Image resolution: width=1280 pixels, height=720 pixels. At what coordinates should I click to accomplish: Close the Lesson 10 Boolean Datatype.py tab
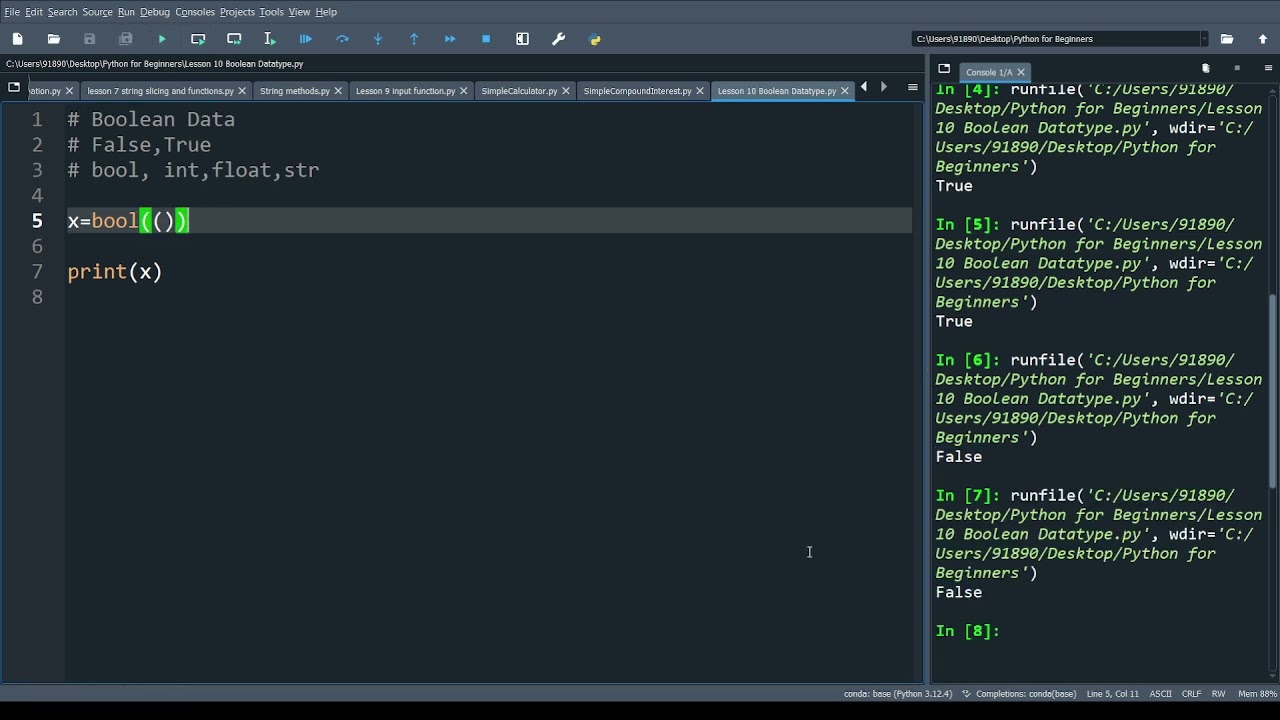845,91
